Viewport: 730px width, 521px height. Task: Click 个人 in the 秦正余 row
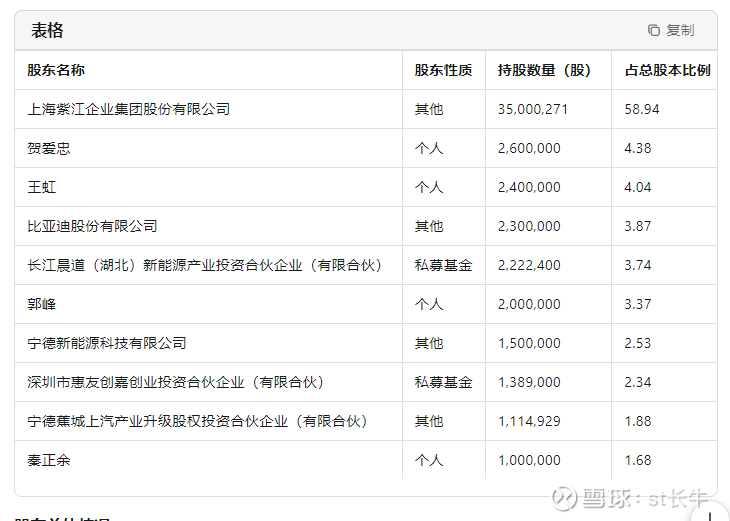(429, 460)
